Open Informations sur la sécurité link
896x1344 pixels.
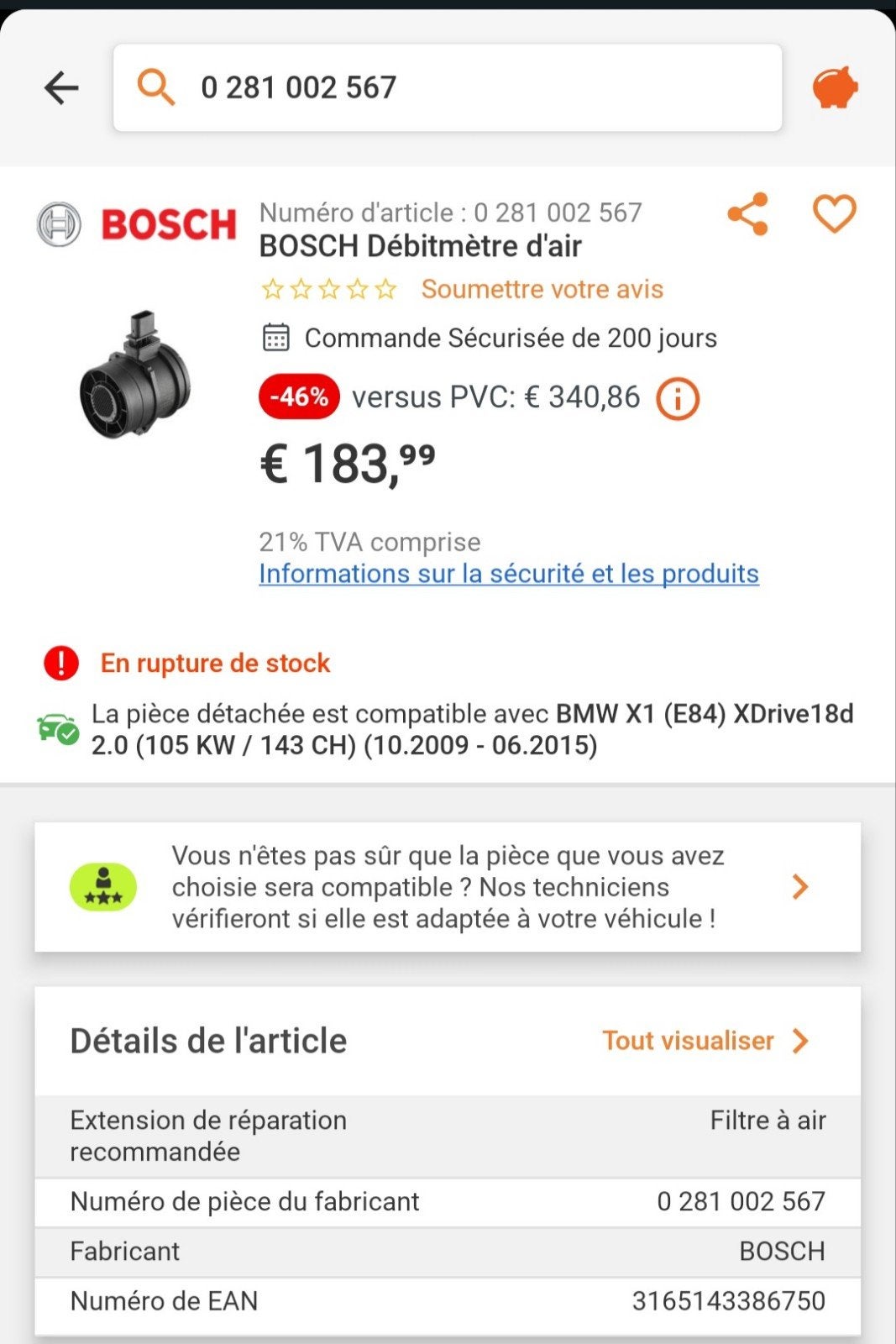(x=509, y=573)
